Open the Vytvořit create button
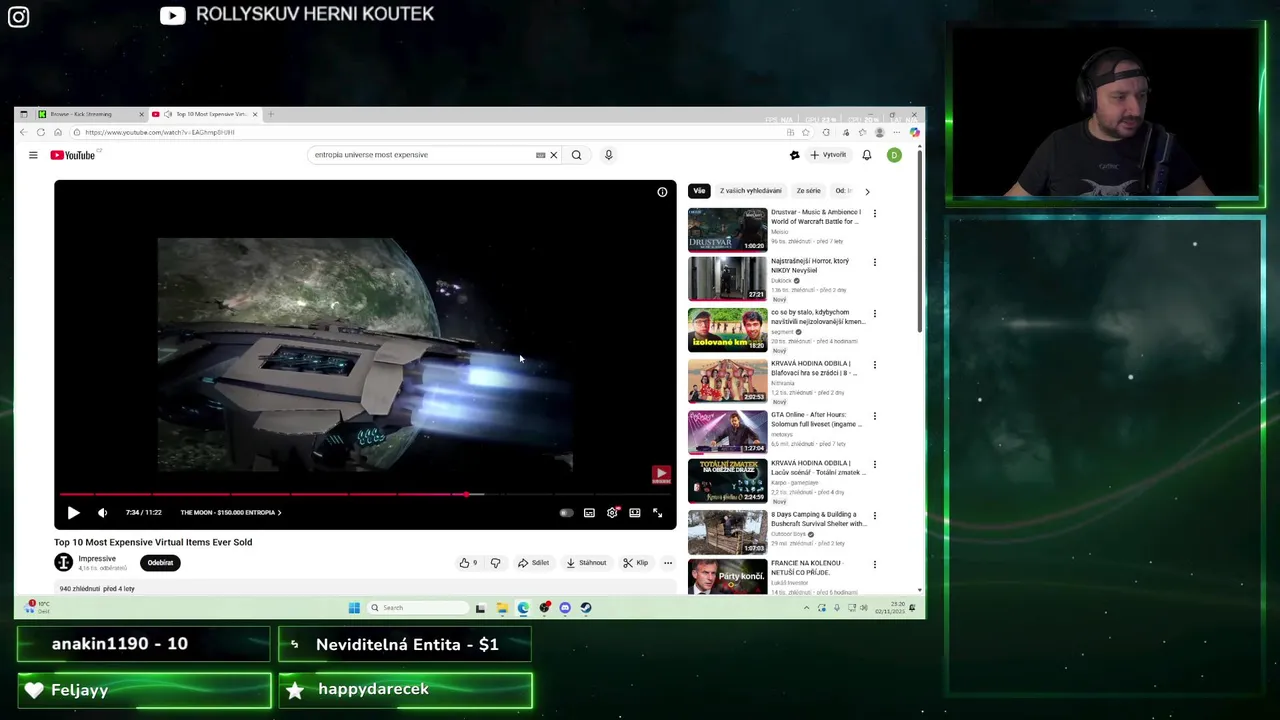 click(829, 155)
